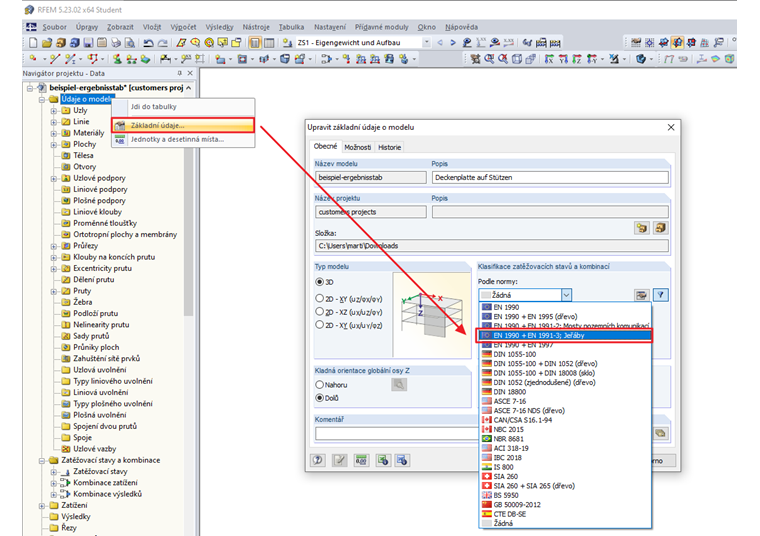Open the ZS1 load case dropdown
760x536 pixels.
point(427,43)
